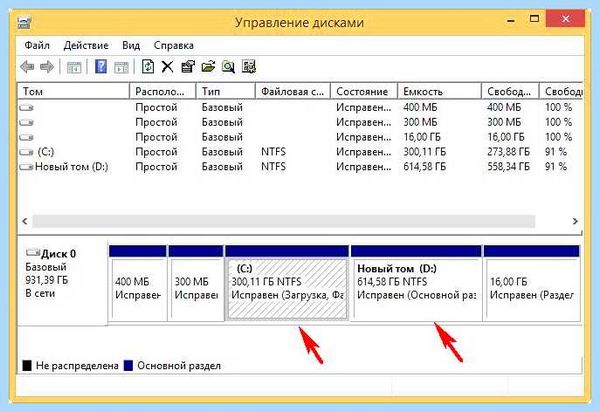Toggle the action pane toolbar icon
This screenshot has height=412, width=600.
121,67
